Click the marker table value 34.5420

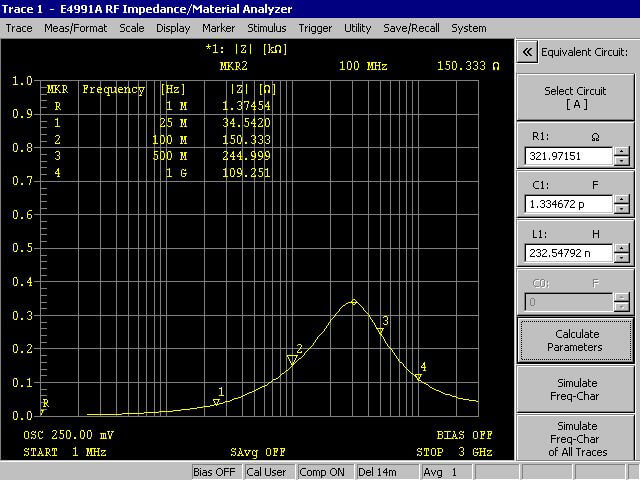[246, 122]
